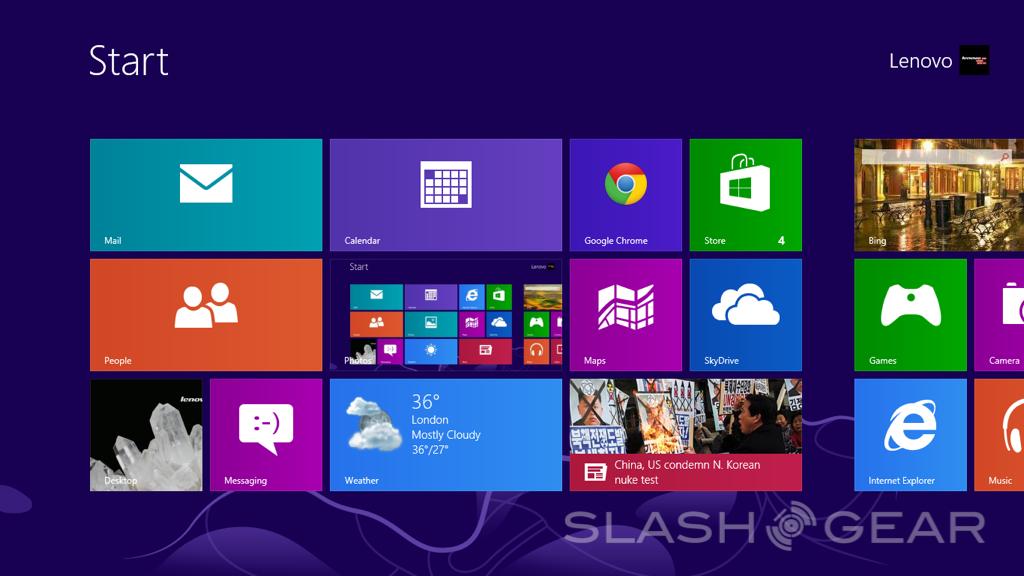
Task: Open the Music tile
Action: [1000, 435]
